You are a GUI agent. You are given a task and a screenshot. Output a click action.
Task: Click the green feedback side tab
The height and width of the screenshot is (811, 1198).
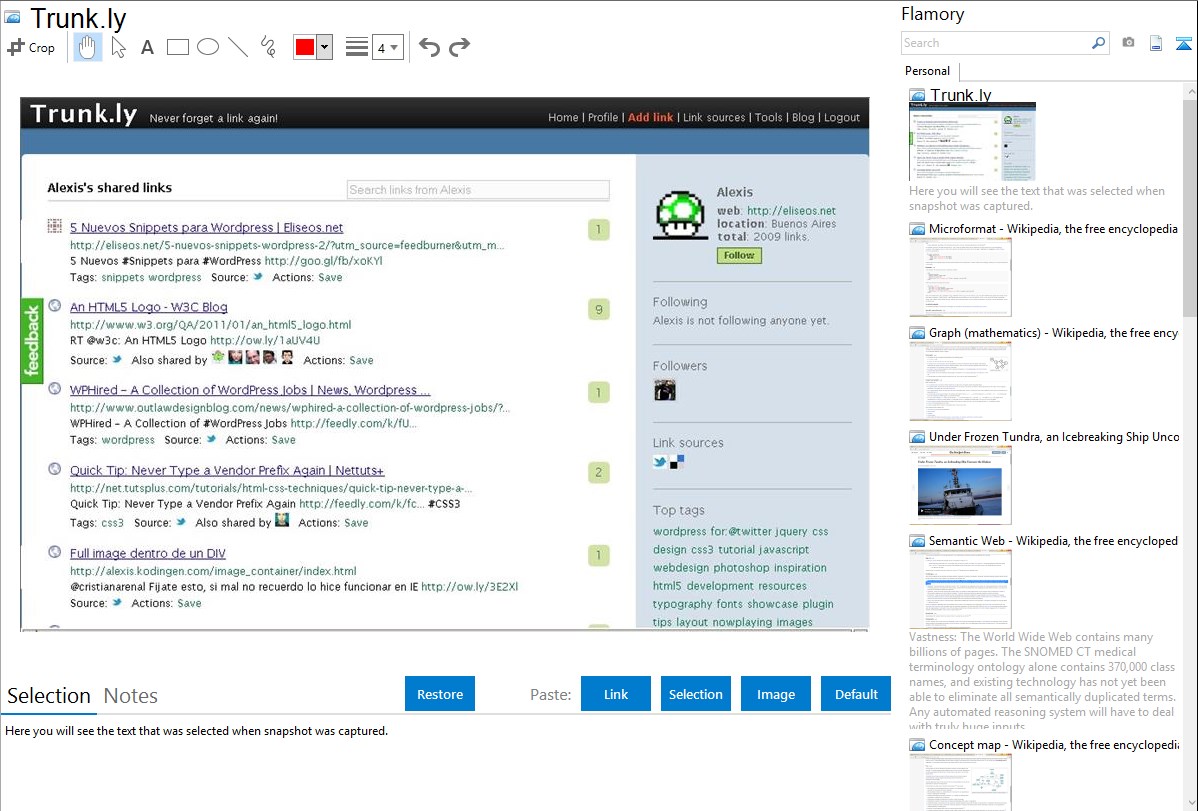point(31,341)
